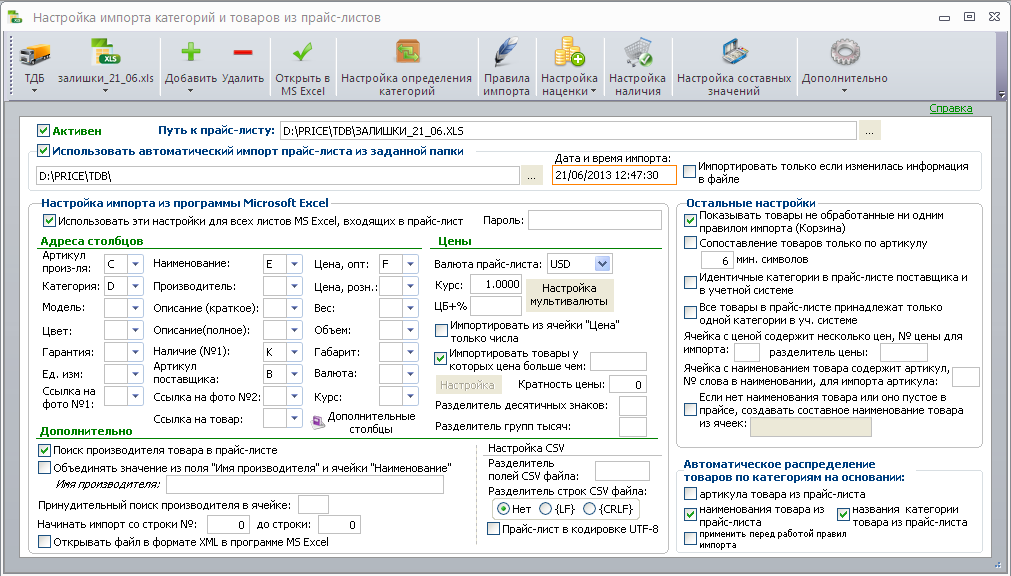Open the Настройка наценки dropdown menu
The height and width of the screenshot is (576, 1011).
(x=569, y=66)
